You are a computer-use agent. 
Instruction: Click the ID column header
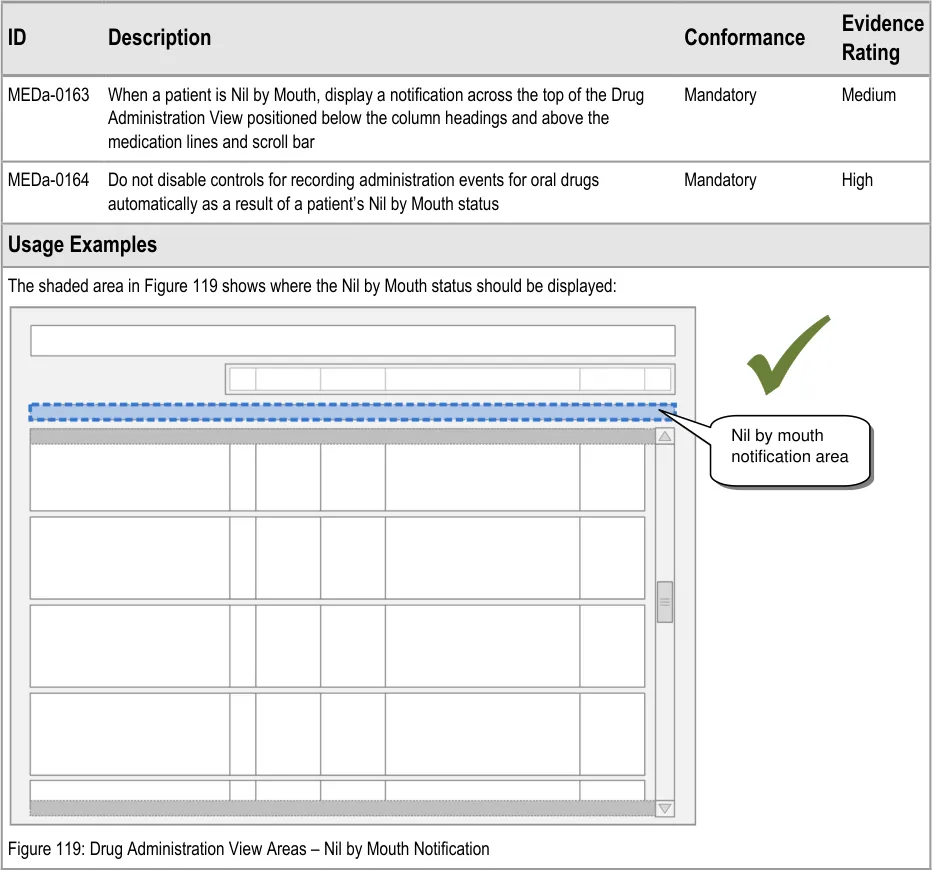(x=17, y=38)
